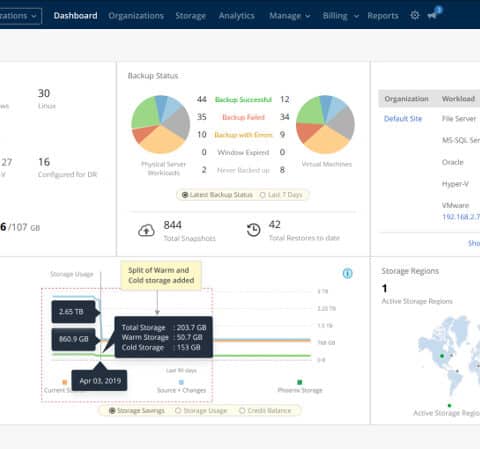Viewport: 480px width, 449px height.
Task: Click the 30 Linux count
Action: point(44,93)
